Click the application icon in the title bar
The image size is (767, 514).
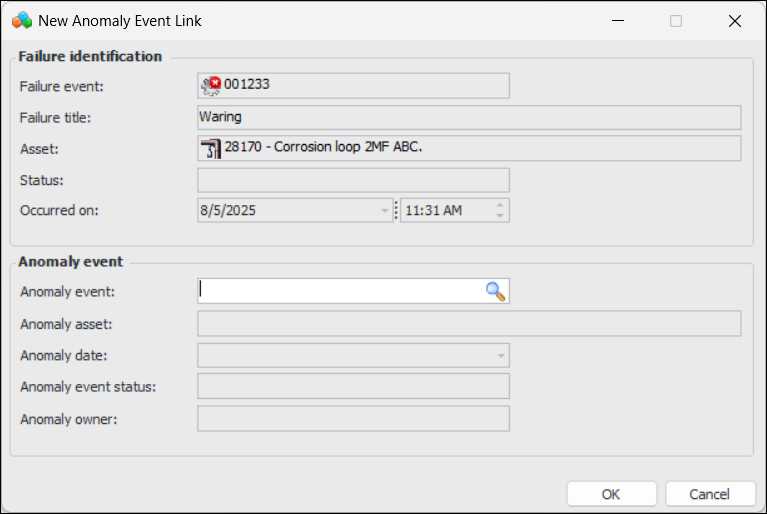click(x=22, y=21)
